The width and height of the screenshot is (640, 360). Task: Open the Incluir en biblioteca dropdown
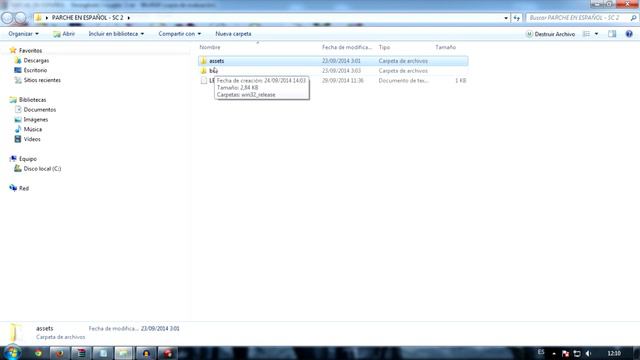[x=116, y=34]
